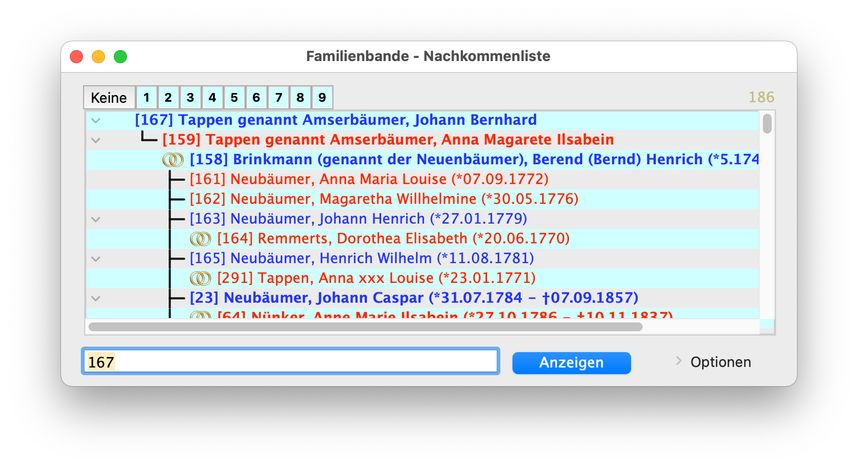
Task: Collapse Neubäumer, Henrich Wilhelm row
Action: pyautogui.click(x=96, y=259)
